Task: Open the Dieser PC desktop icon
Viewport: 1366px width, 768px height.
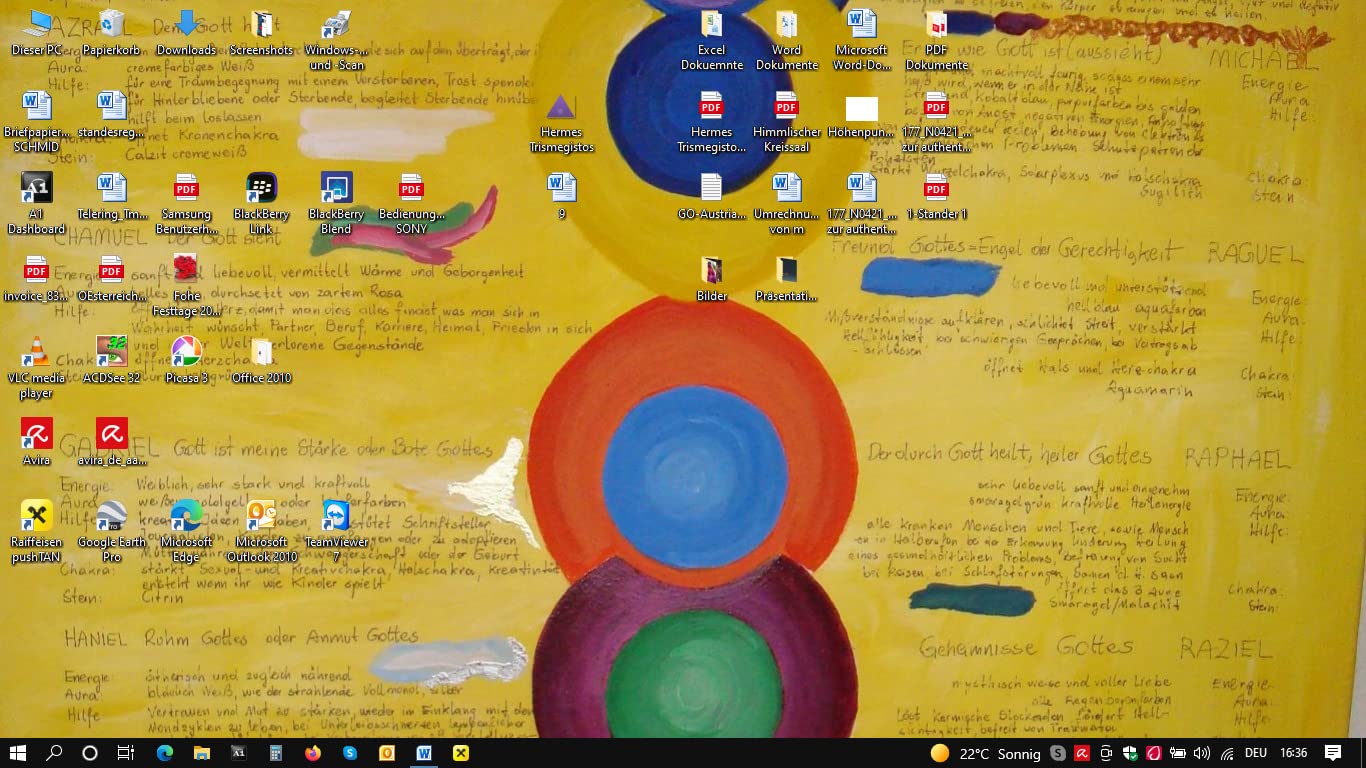Action: [x=37, y=32]
